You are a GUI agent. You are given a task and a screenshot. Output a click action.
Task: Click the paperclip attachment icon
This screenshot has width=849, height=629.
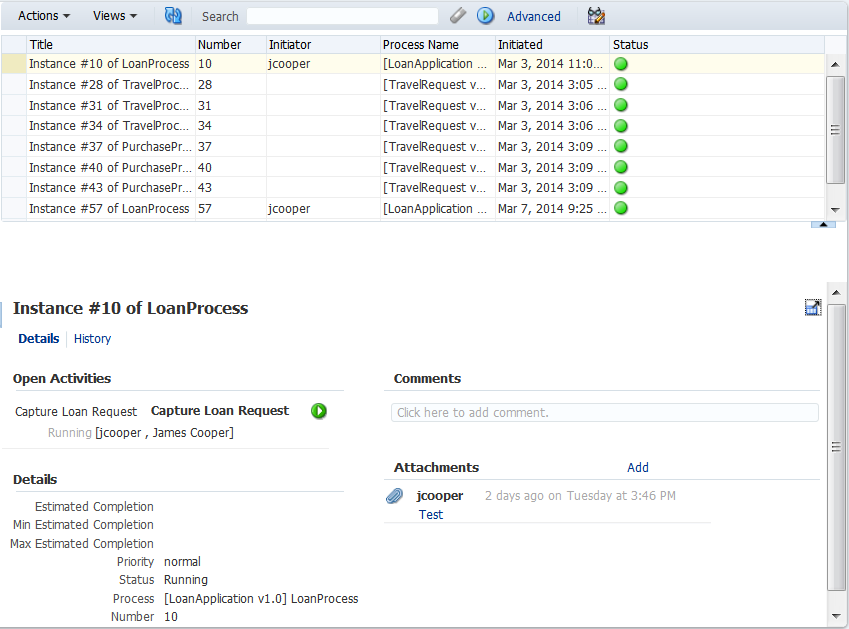(x=395, y=496)
